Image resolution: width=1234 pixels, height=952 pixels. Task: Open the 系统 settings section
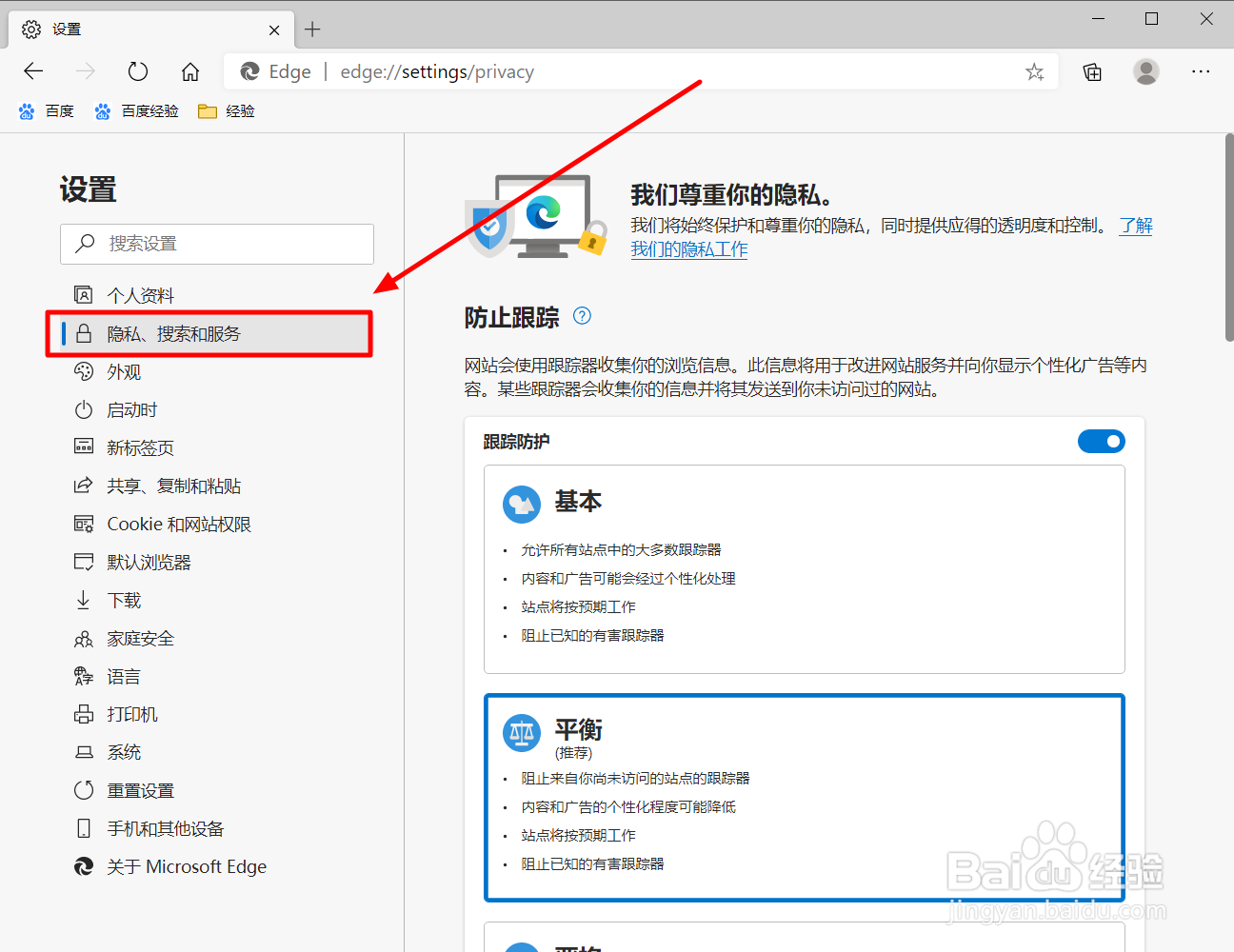(x=122, y=752)
